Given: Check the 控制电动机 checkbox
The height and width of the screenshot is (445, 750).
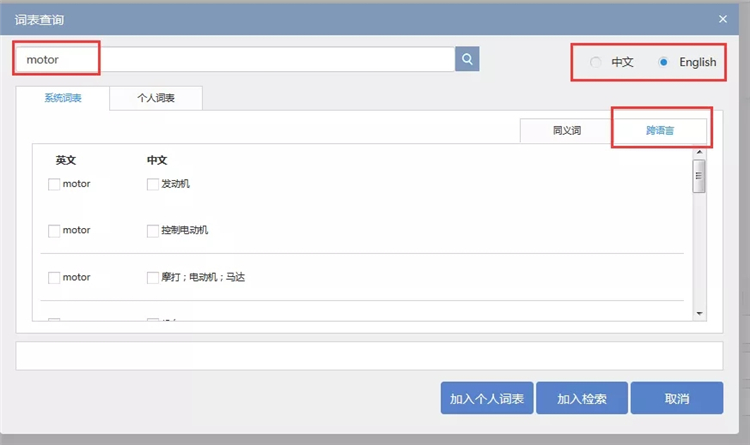Looking at the screenshot, I should tap(153, 231).
